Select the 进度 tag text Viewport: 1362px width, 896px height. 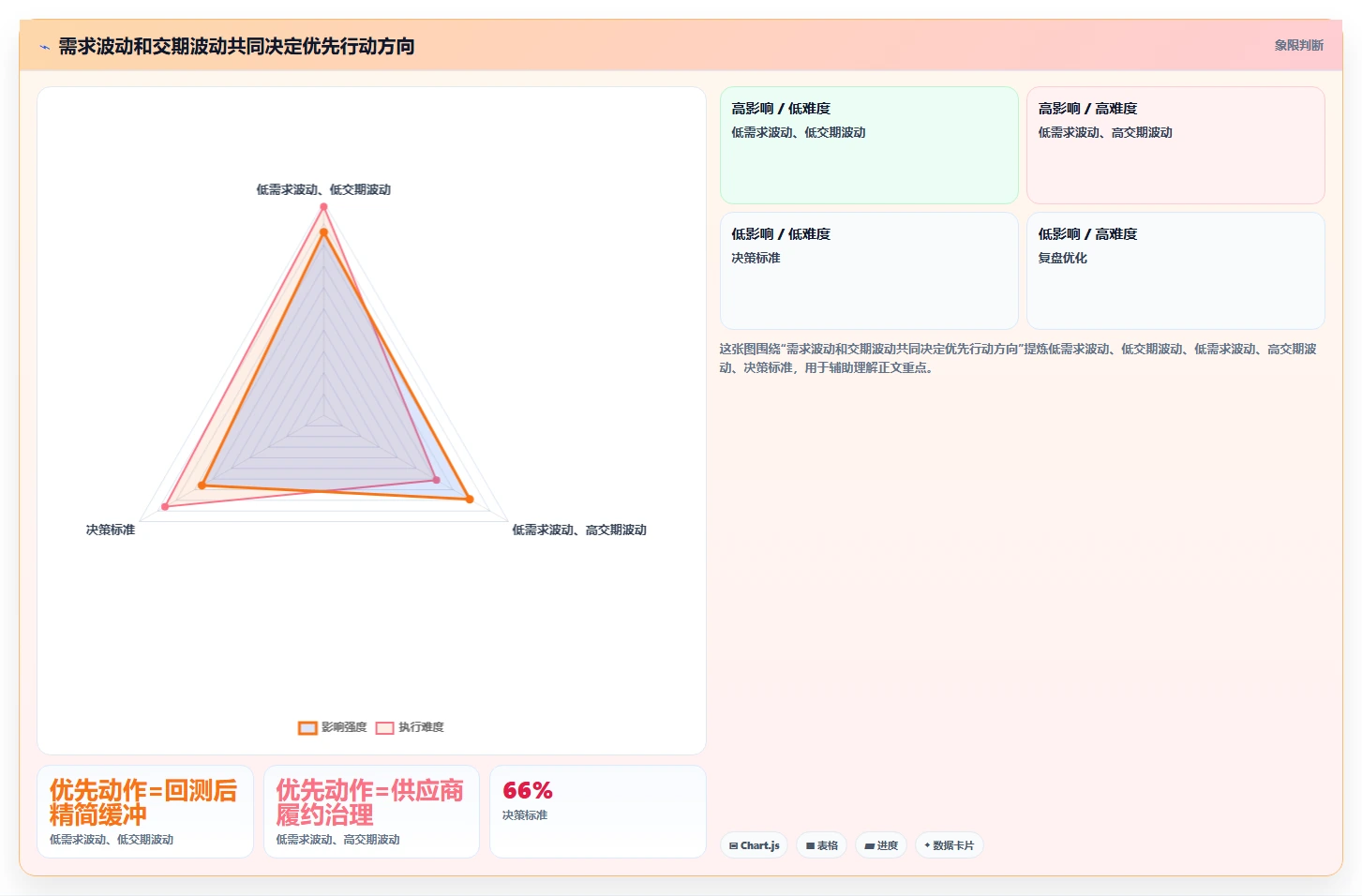click(x=888, y=845)
